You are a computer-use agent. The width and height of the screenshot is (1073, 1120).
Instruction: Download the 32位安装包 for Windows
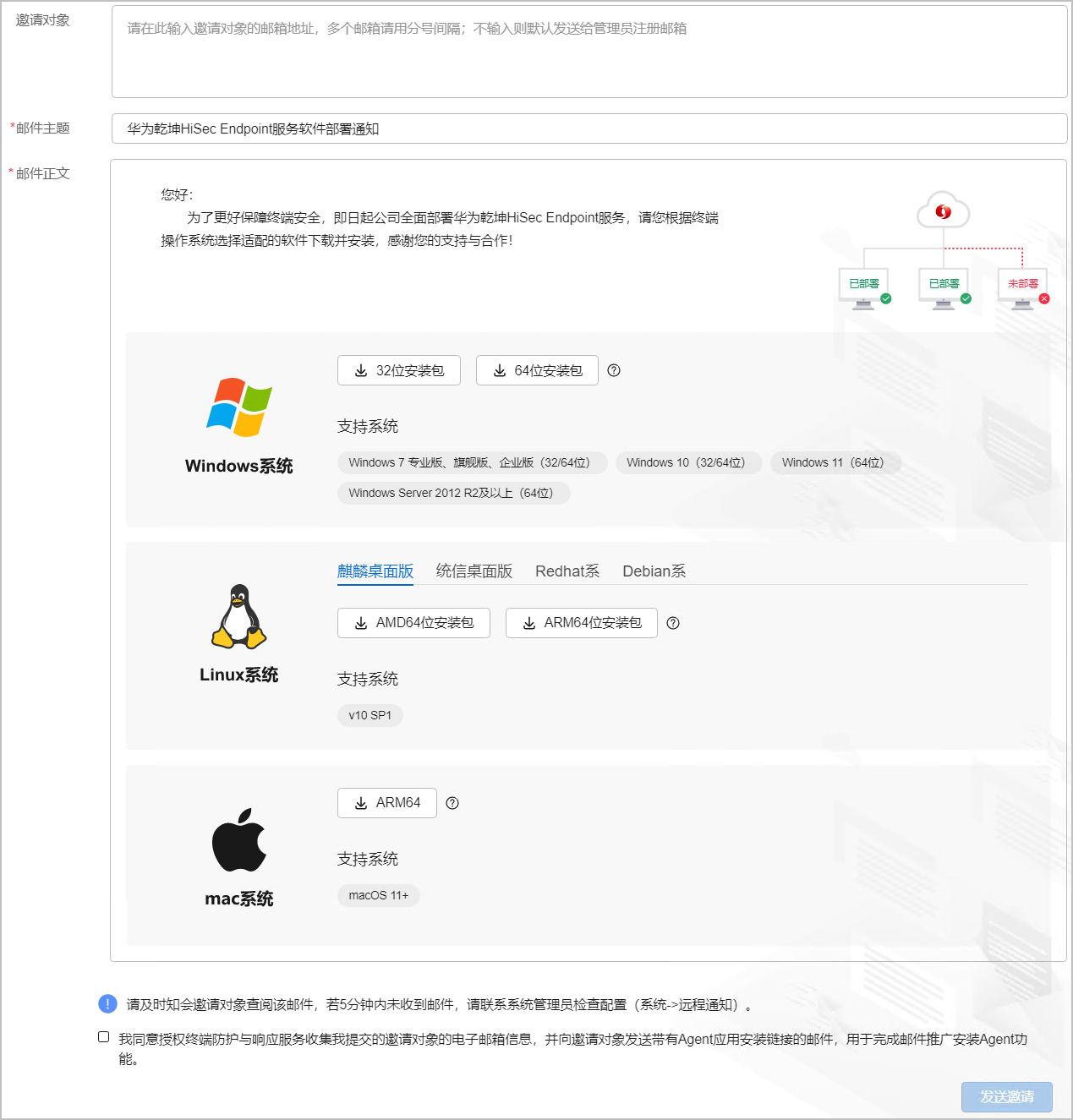pos(399,370)
